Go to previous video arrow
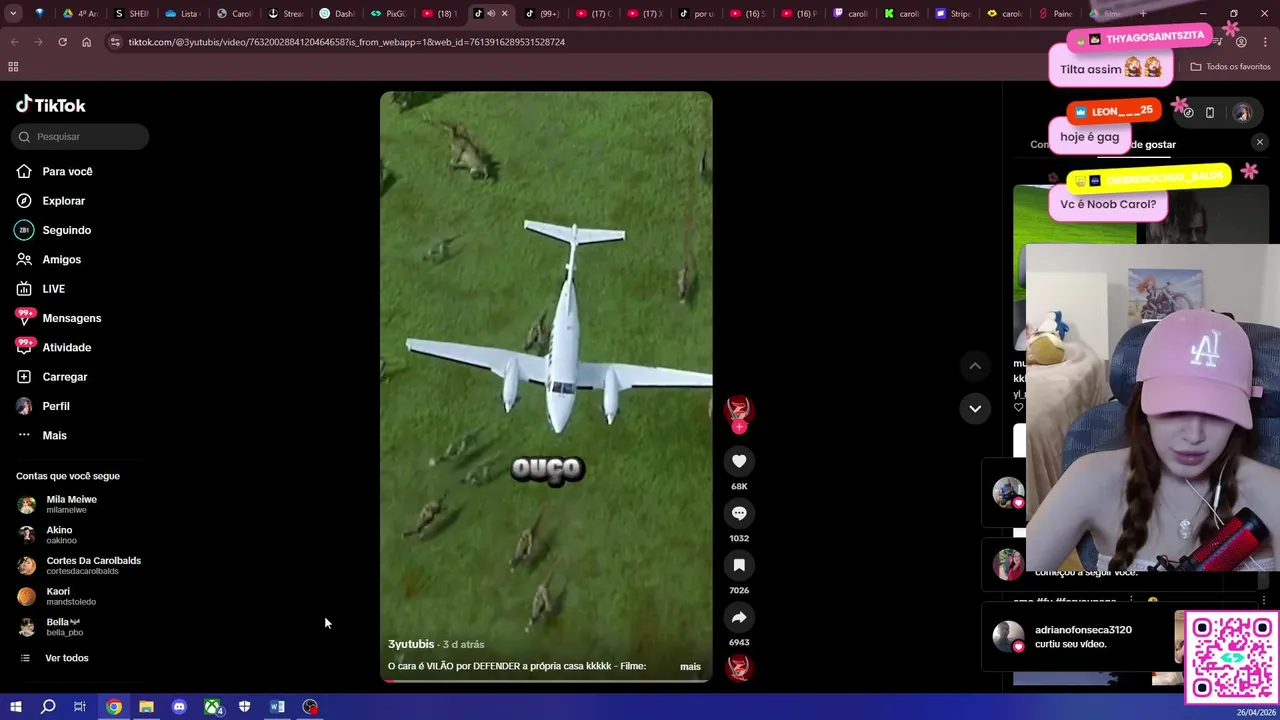The image size is (1280, 720). [x=975, y=366]
